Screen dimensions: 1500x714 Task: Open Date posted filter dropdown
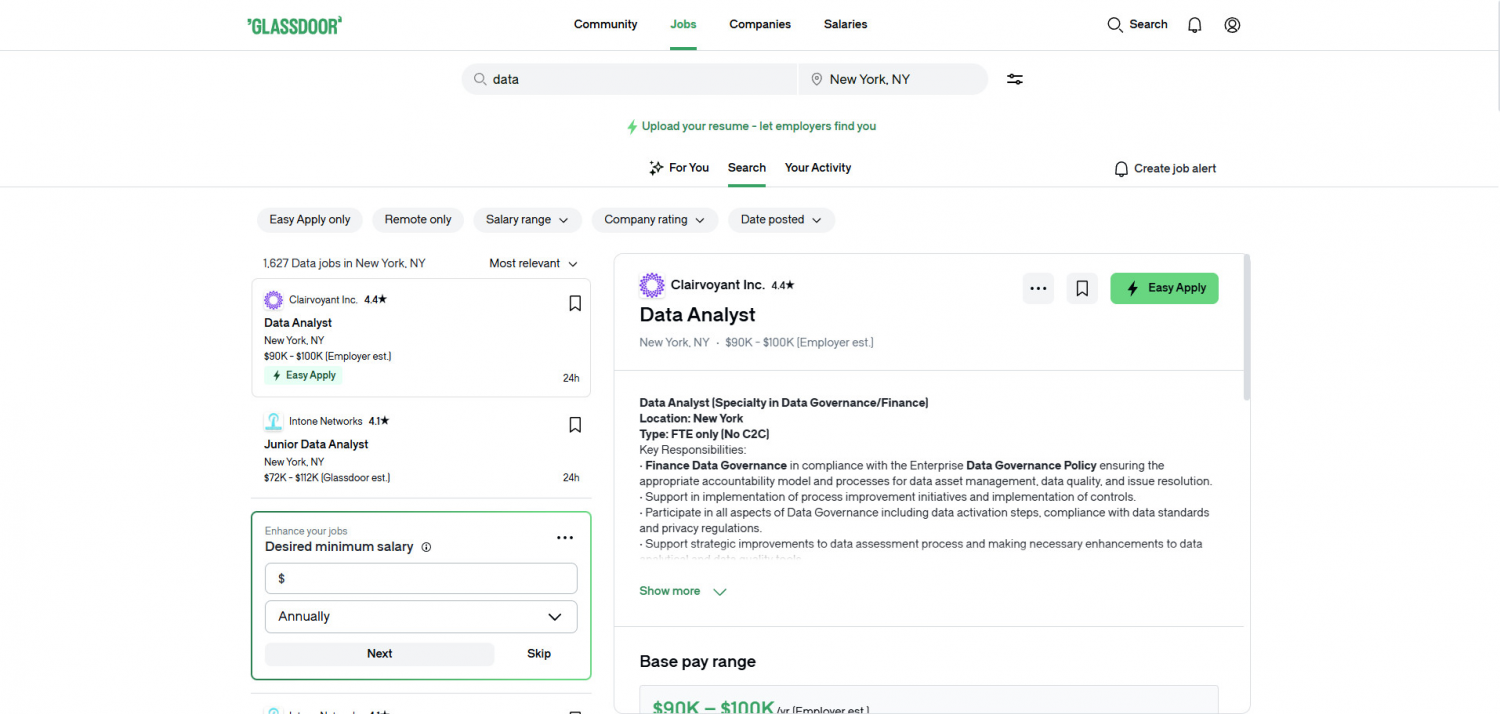click(x=781, y=220)
